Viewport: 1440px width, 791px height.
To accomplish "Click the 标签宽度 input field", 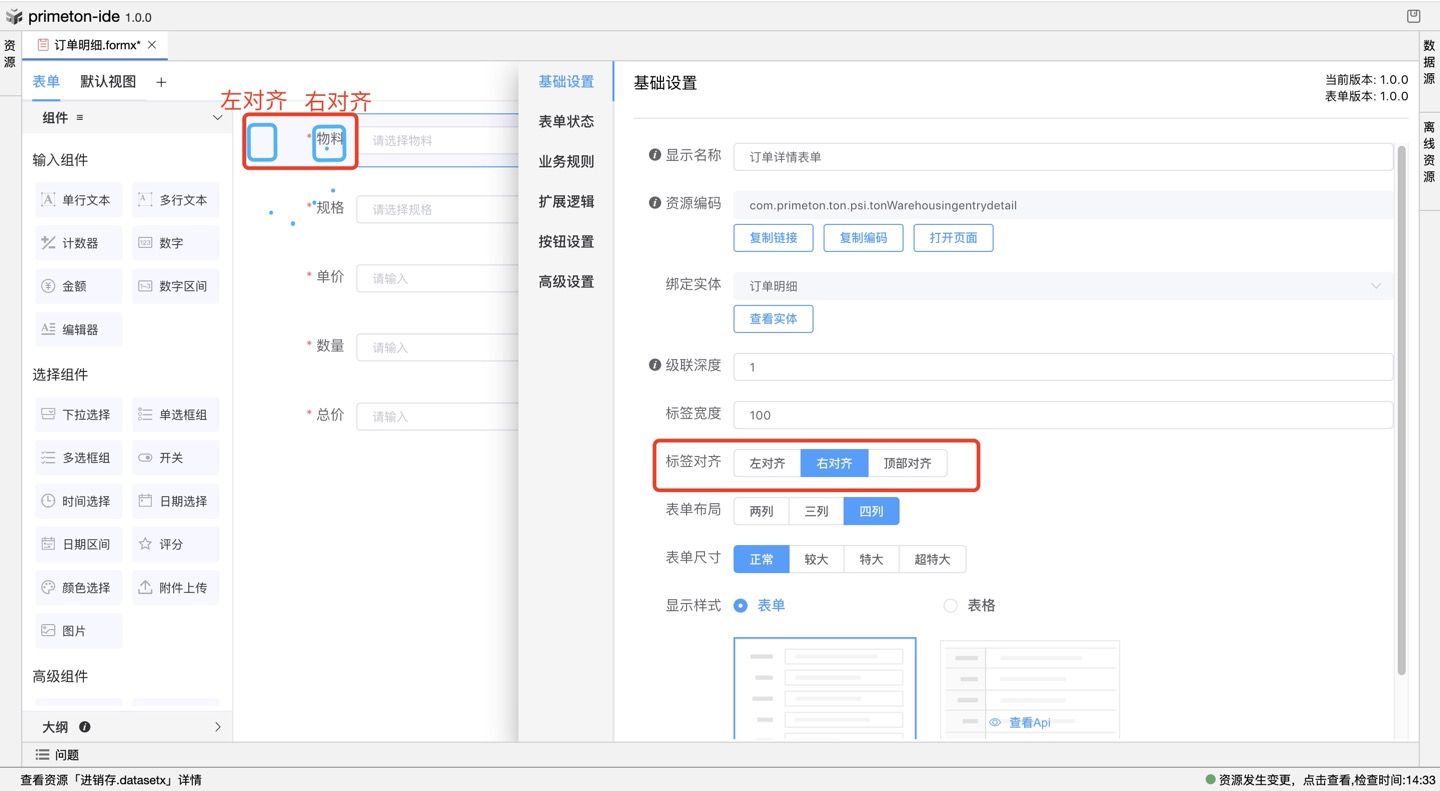I will click(1063, 415).
